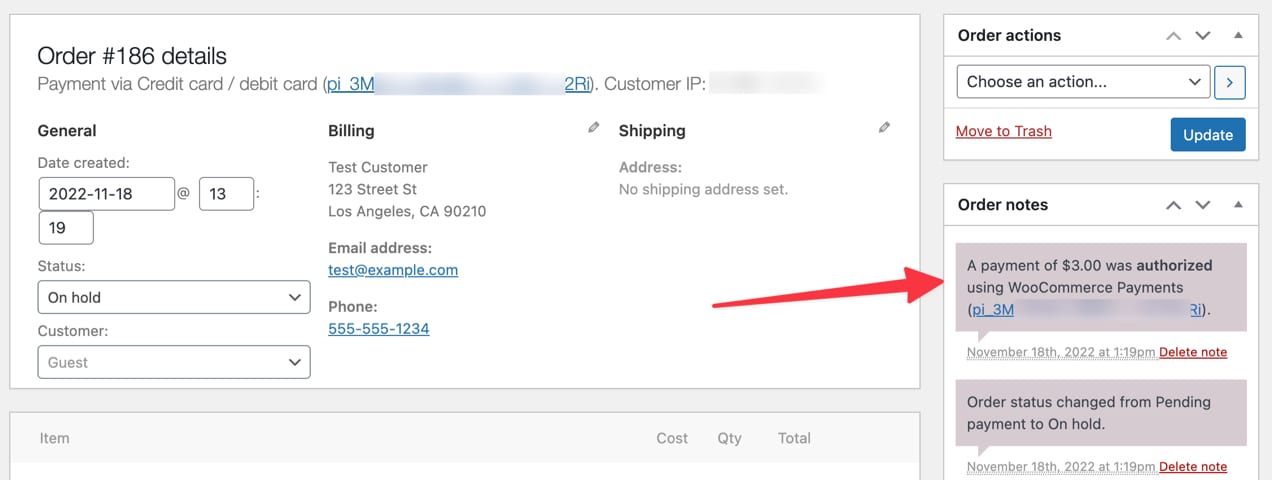Move Order notes panel down

(1203, 205)
